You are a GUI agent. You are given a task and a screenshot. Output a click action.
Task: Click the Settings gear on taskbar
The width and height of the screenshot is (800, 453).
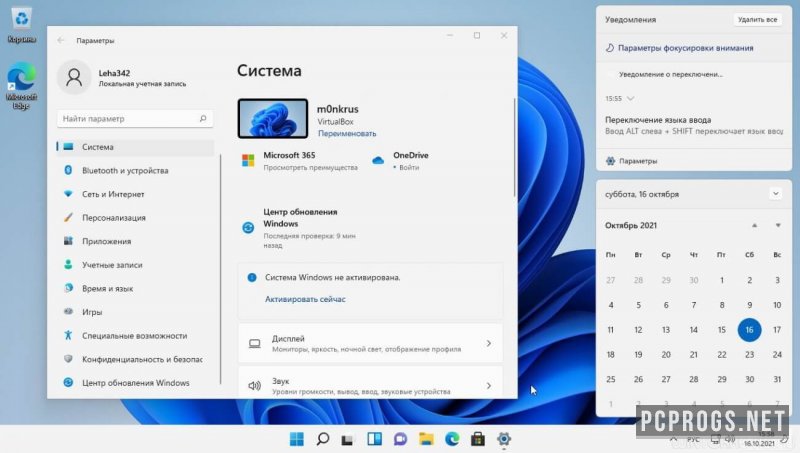point(504,439)
